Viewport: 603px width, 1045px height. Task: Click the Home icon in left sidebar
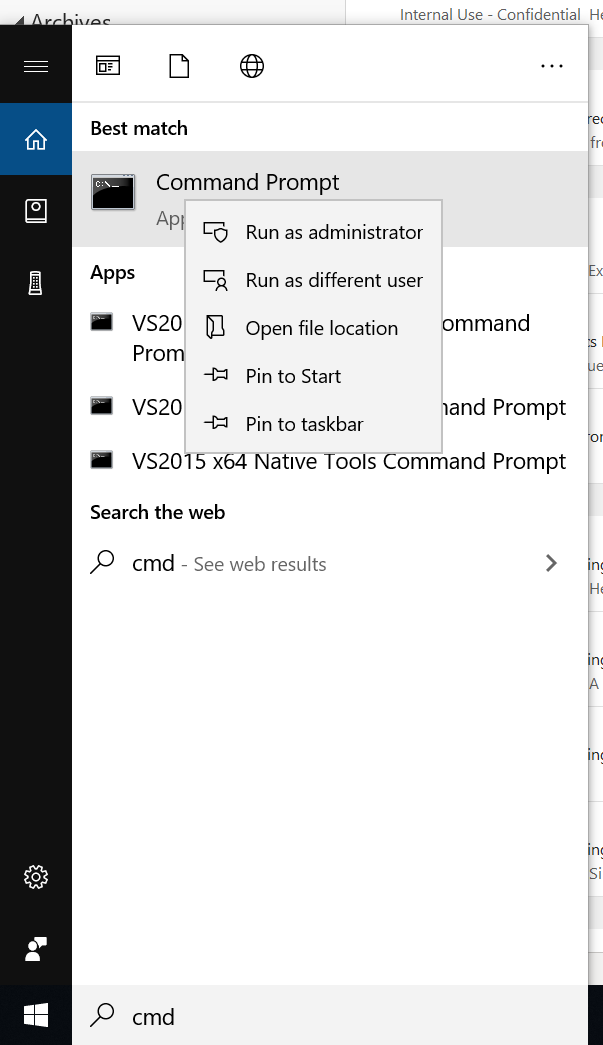36,139
